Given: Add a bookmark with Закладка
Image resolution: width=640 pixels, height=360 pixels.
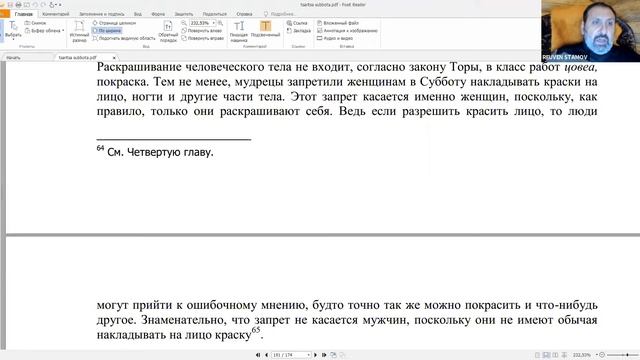Looking at the screenshot, I should tap(299, 31).
